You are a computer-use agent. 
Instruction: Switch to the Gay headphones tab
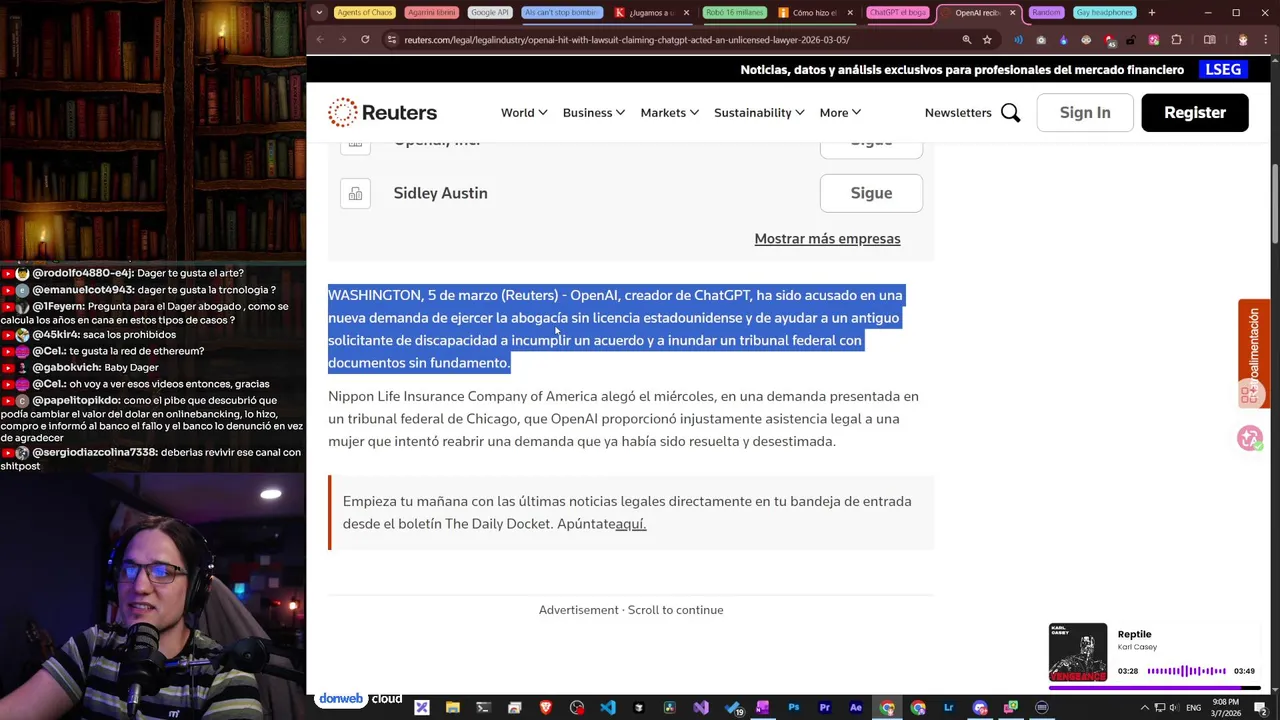click(x=1104, y=13)
